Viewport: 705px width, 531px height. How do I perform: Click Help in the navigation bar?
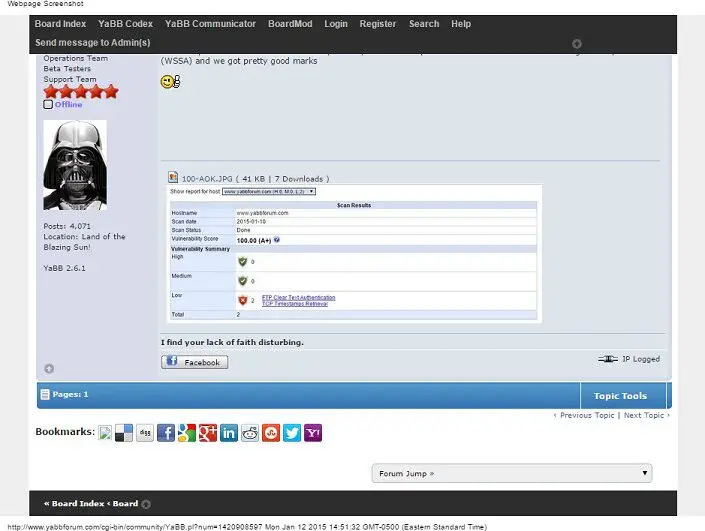click(461, 24)
